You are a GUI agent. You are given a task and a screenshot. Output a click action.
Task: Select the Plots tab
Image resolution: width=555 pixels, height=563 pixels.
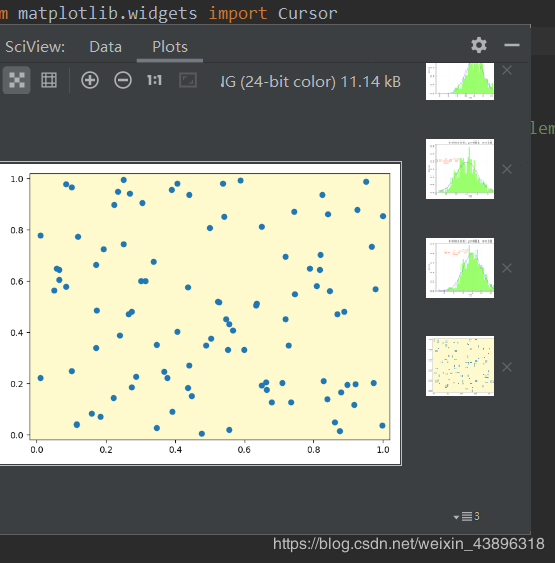(170, 47)
